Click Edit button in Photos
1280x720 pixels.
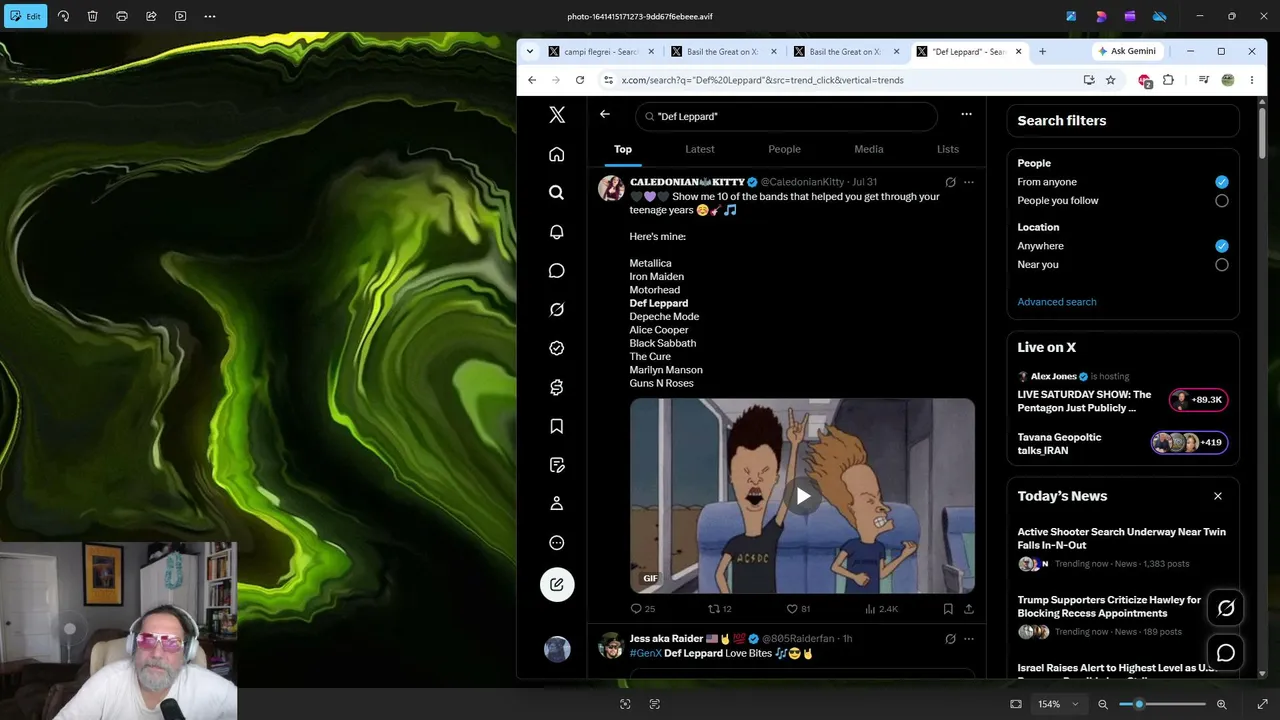point(25,16)
